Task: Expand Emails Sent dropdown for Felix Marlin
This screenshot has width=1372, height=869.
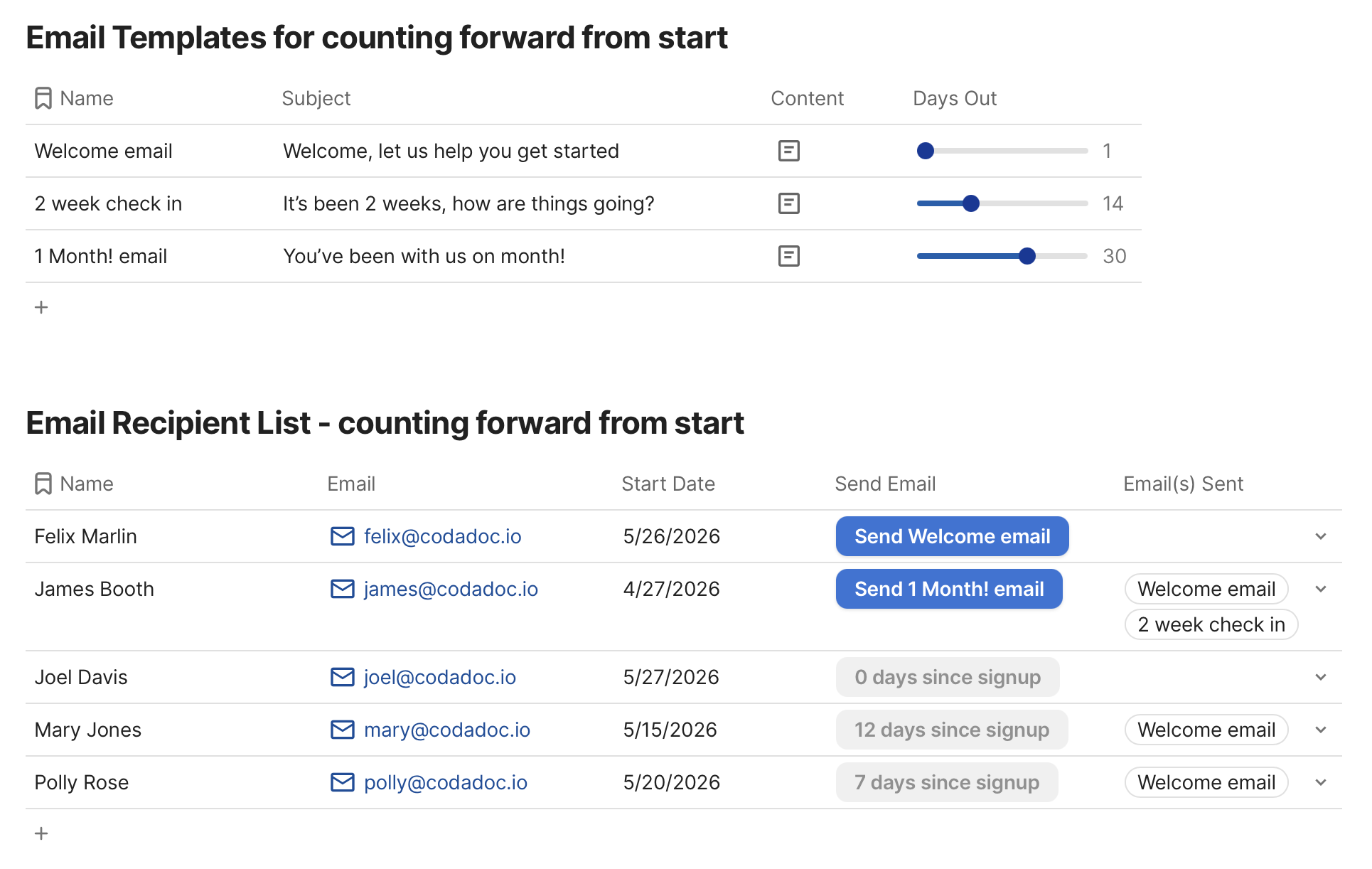Action: (1321, 536)
